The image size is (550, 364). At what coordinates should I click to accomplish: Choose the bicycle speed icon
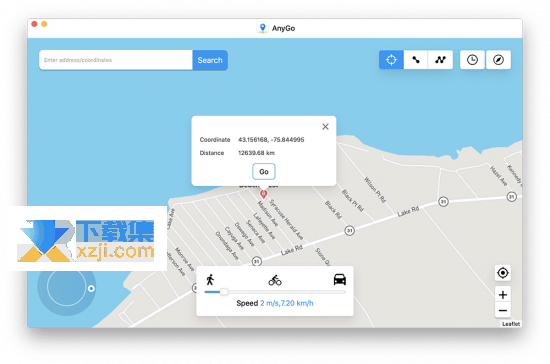point(275,280)
